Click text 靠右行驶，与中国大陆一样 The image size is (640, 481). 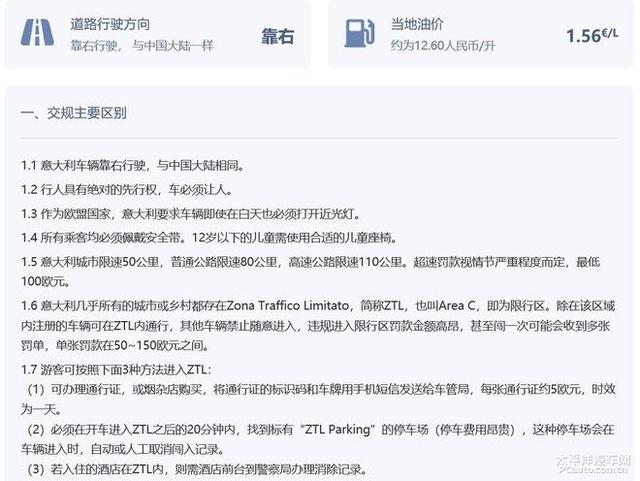tap(142, 45)
